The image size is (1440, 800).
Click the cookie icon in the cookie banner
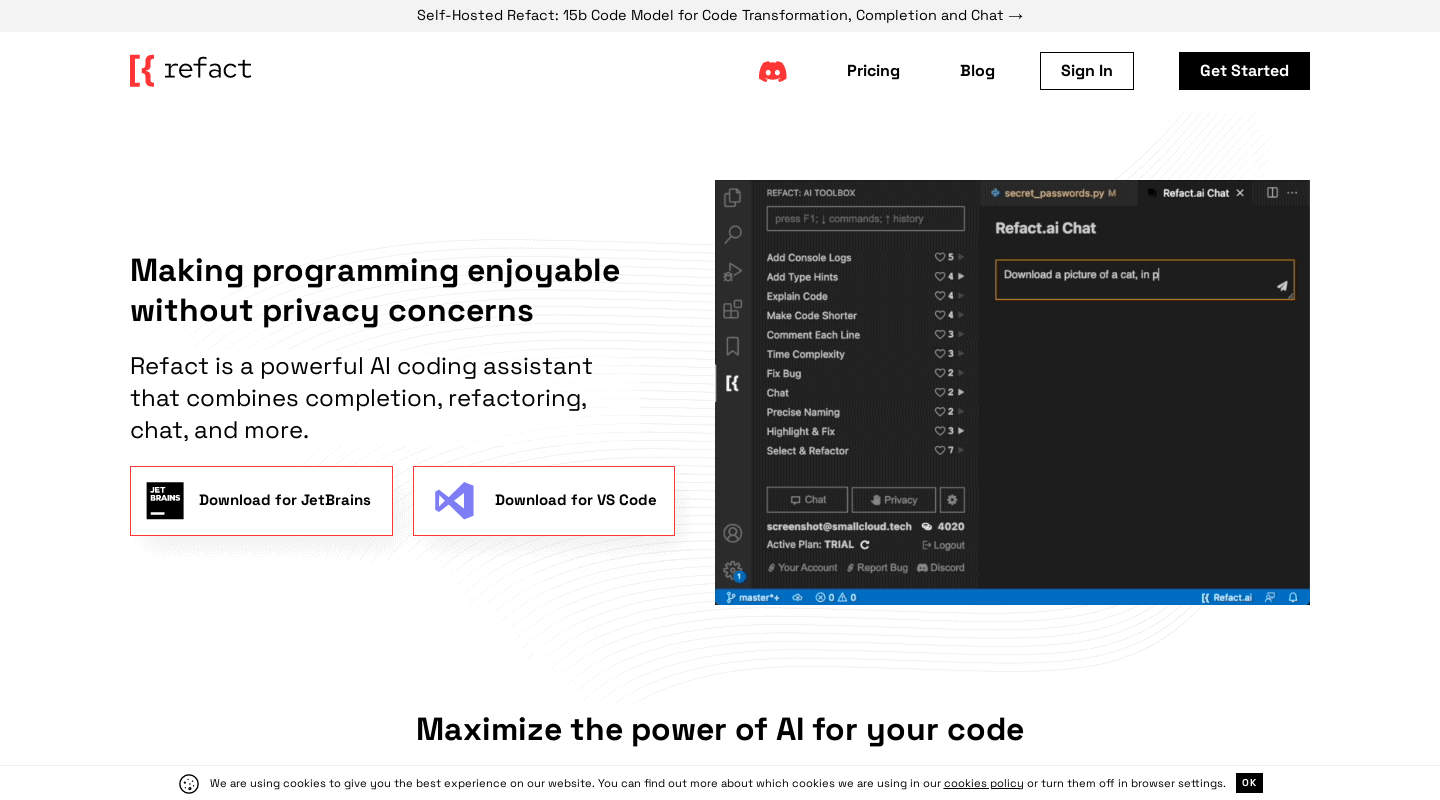[189, 784]
